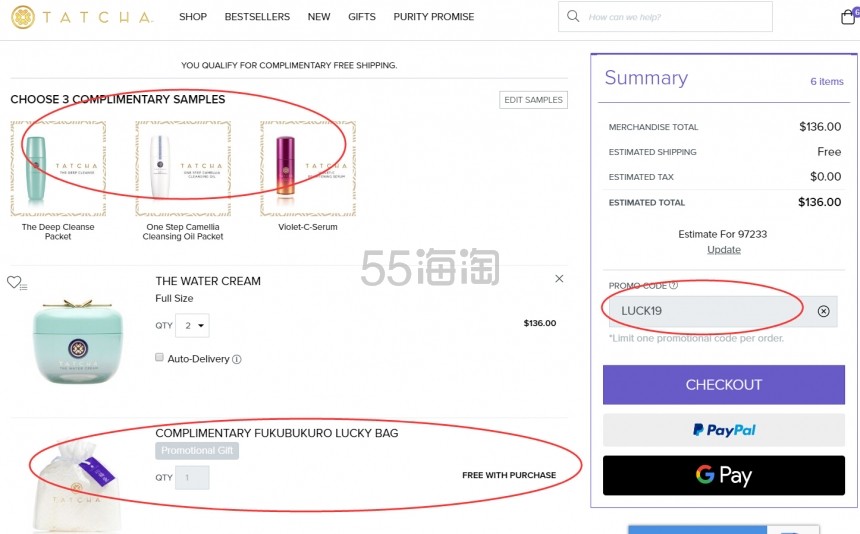Open the shopping bag icon

pyautogui.click(x=848, y=17)
